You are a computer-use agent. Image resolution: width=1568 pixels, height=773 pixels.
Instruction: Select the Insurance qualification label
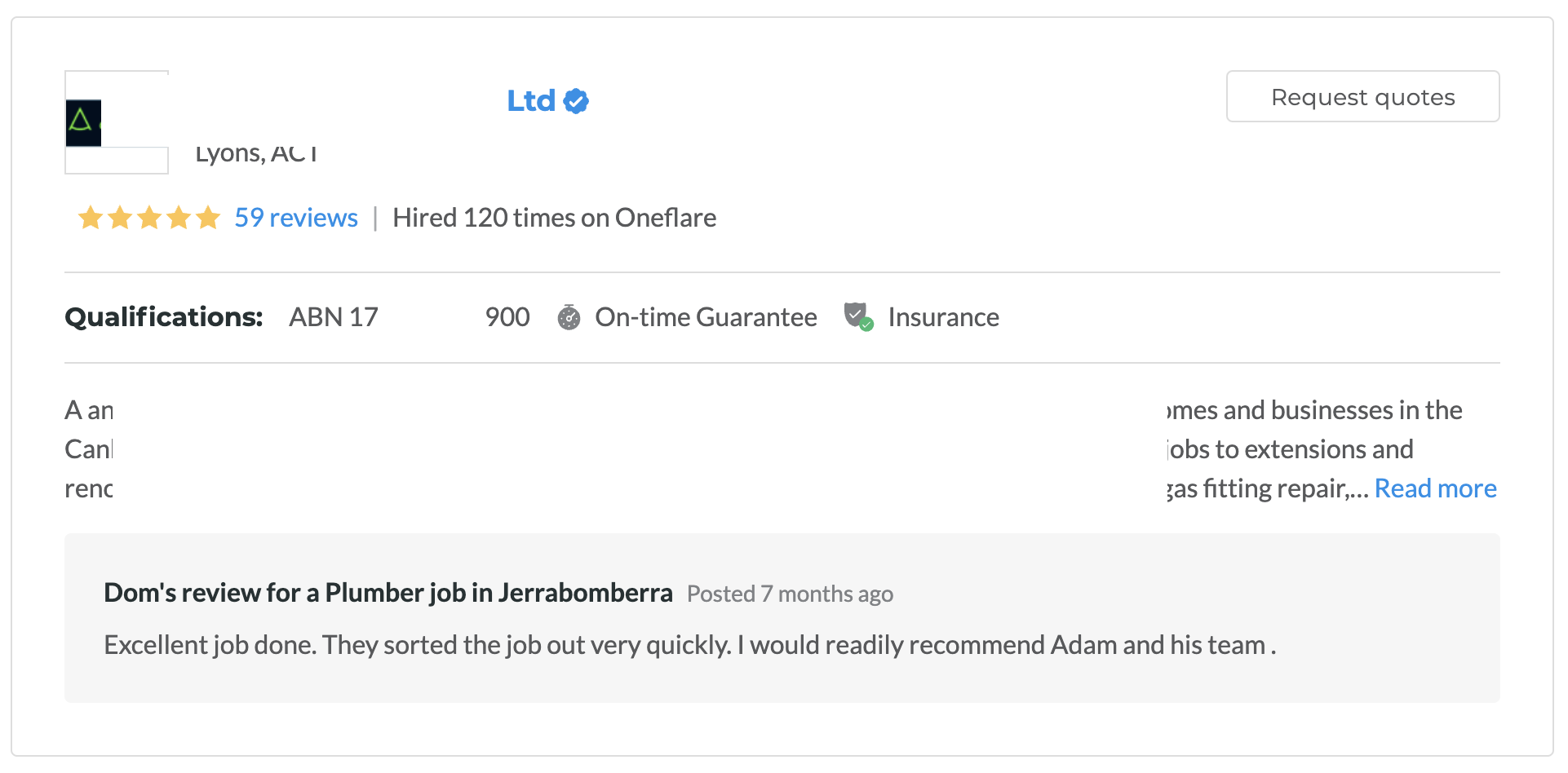[943, 317]
